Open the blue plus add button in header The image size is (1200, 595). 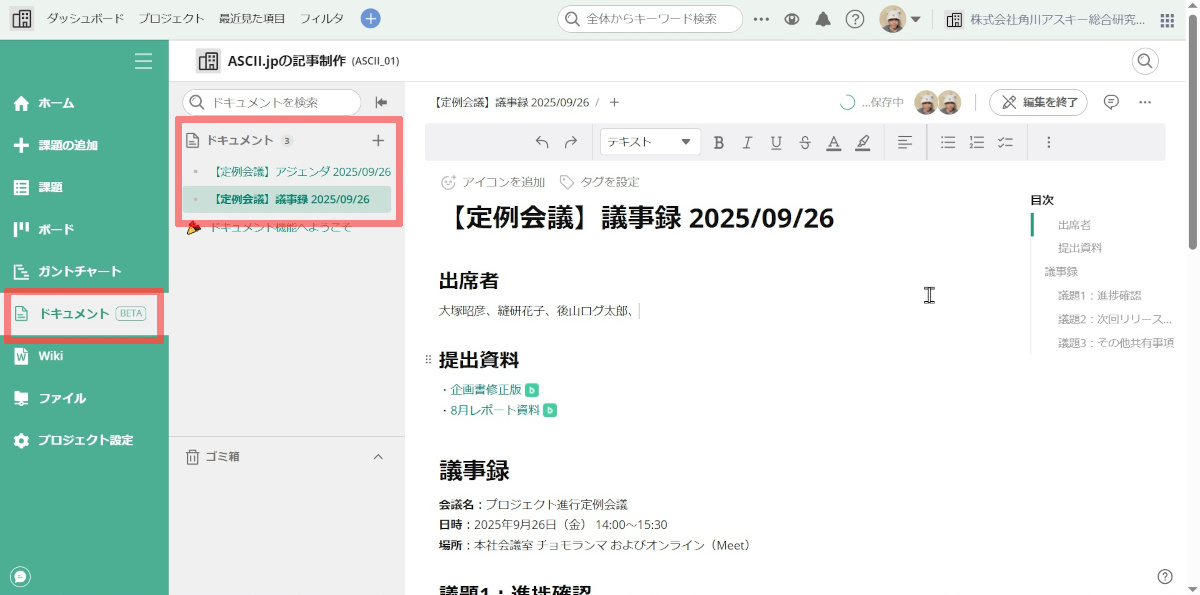pyautogui.click(x=370, y=19)
